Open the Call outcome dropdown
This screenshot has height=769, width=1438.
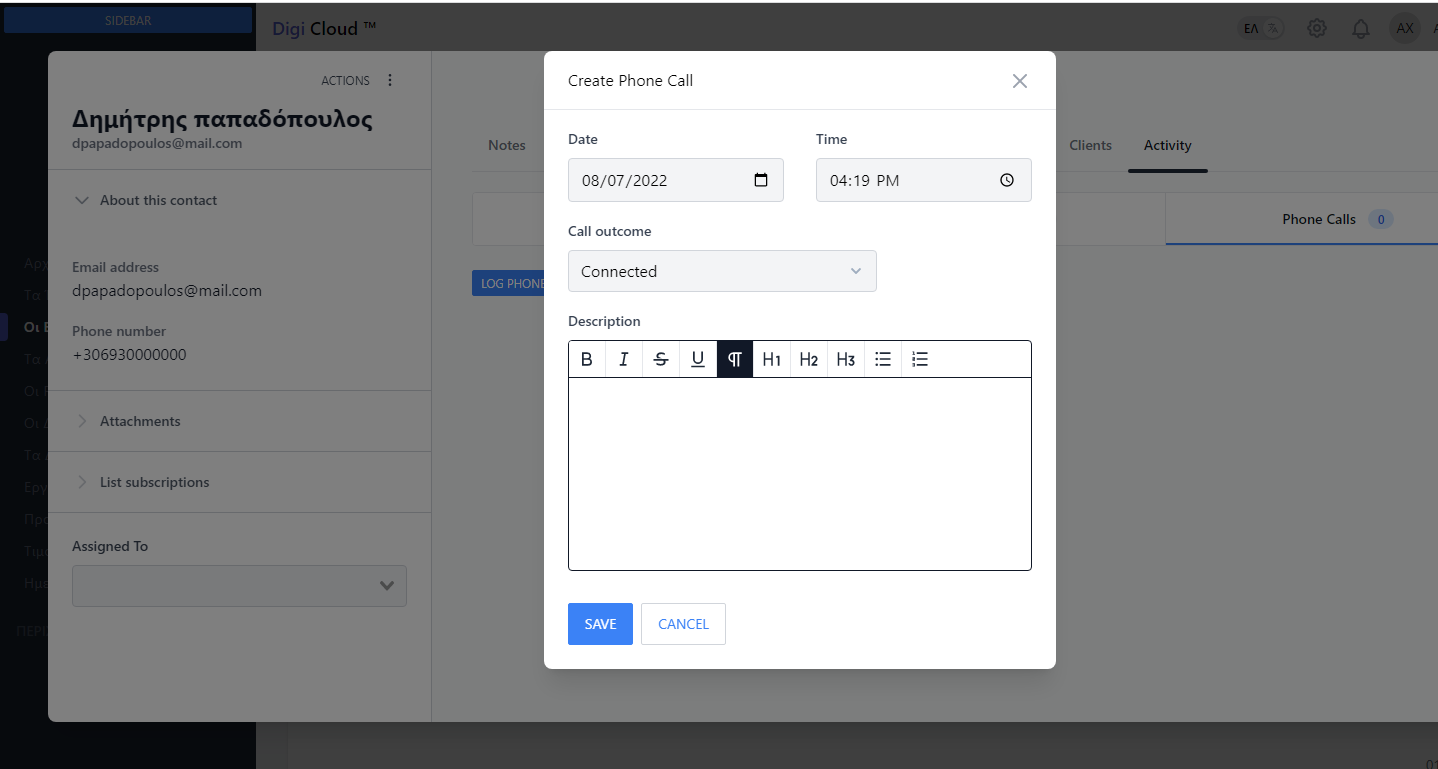coord(722,271)
